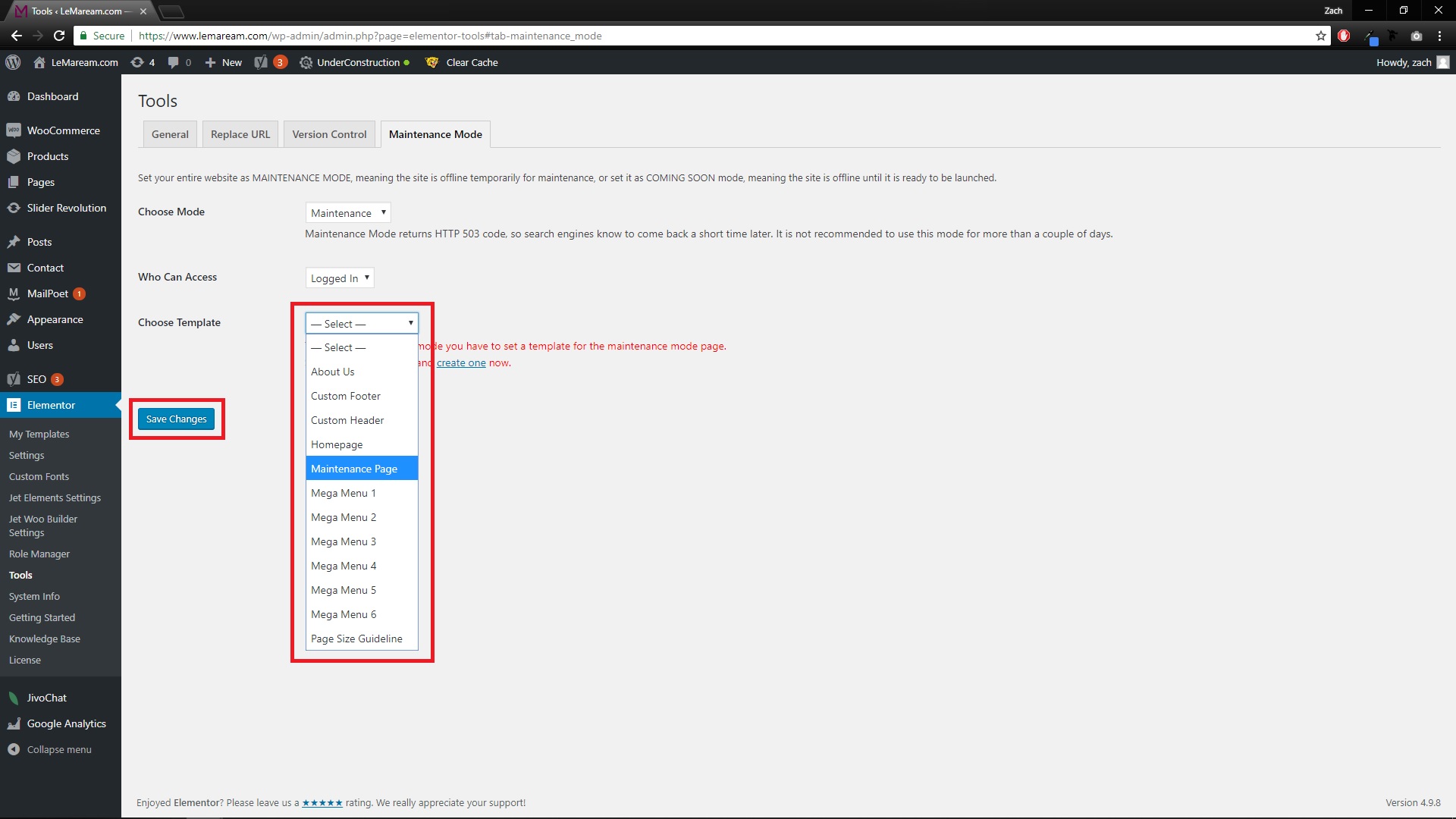Reload the browser page

[x=59, y=36]
